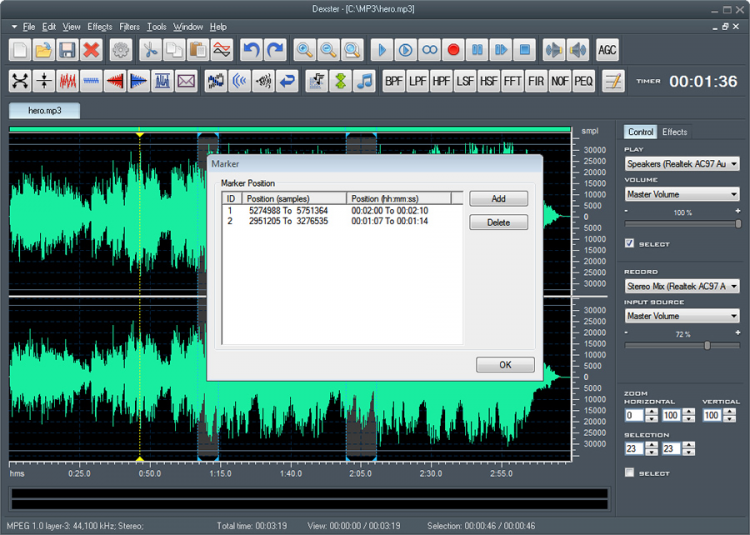Click the red Record button
This screenshot has width=750, height=535.
[x=453, y=49]
